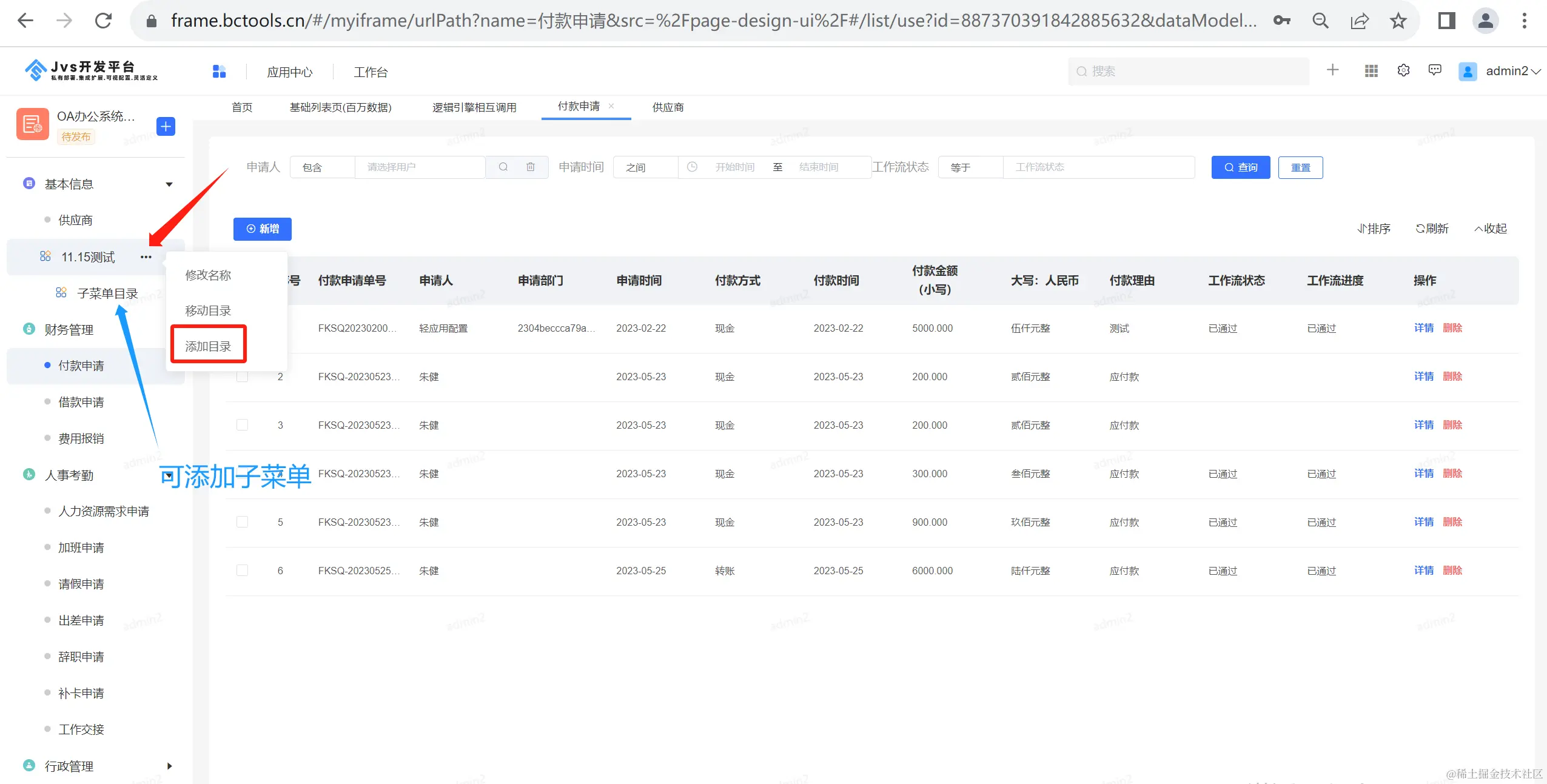Viewport: 1547px width, 784px height.
Task: Open the three-dots menu next to 11.15测试
Action: pos(146,257)
